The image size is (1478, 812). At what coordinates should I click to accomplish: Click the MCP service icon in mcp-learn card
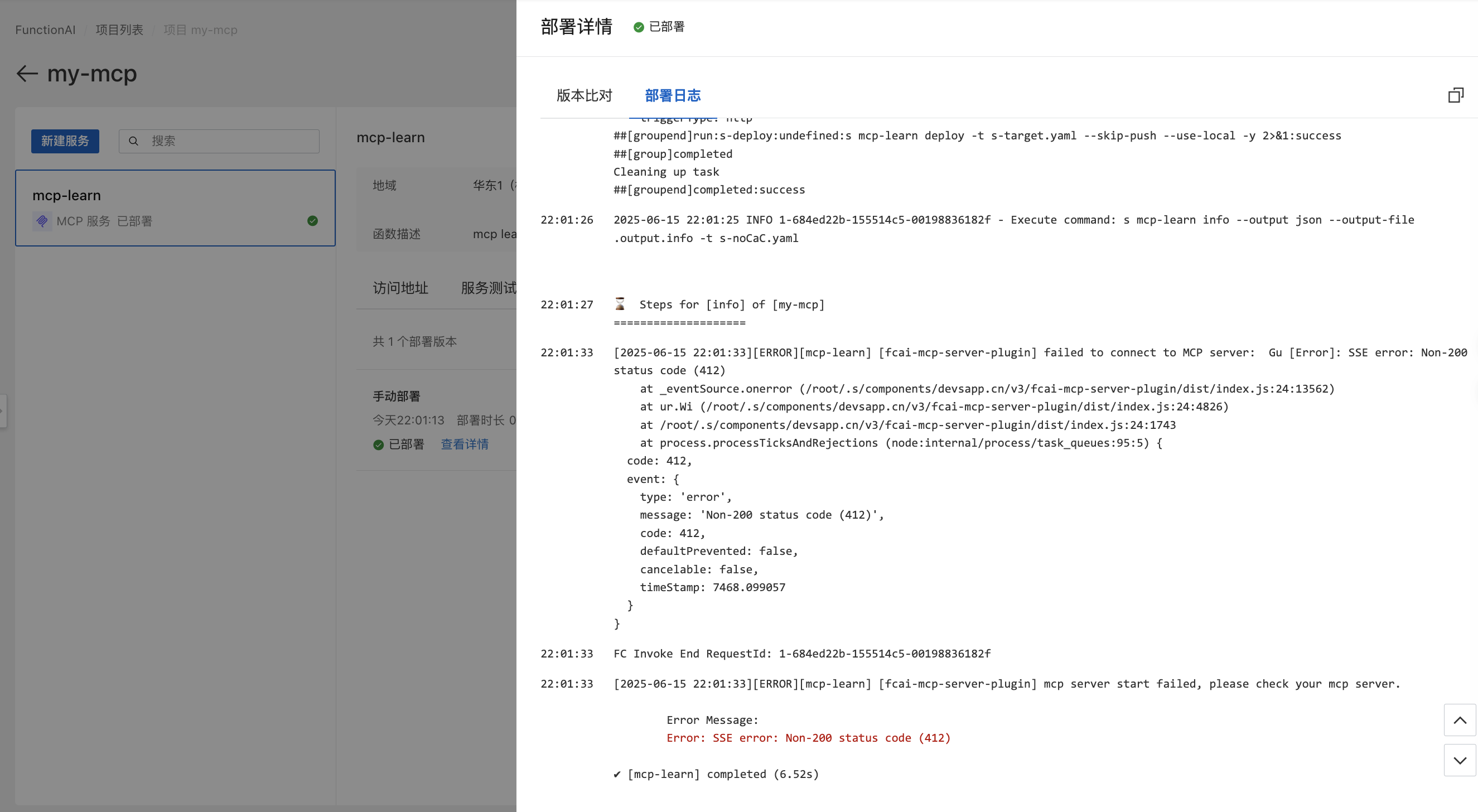point(42,221)
